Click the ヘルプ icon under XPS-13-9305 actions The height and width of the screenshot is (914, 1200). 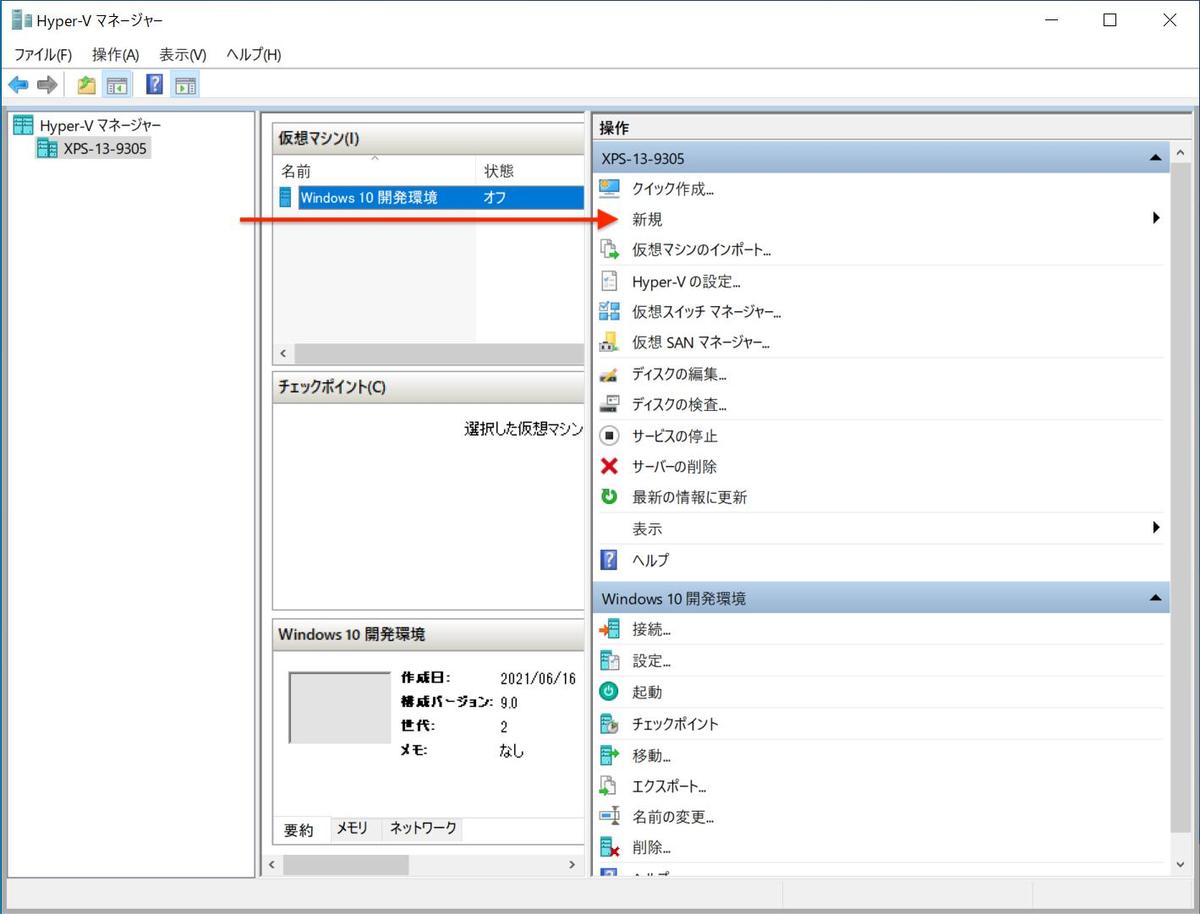pyautogui.click(x=609, y=560)
